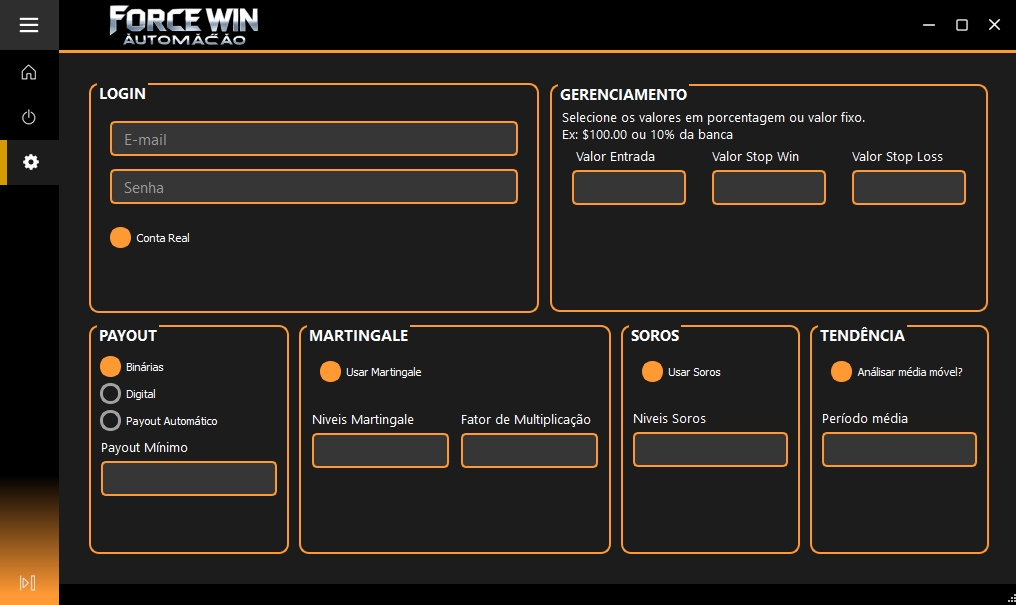Click the Force Win Automação logo

click(183, 25)
